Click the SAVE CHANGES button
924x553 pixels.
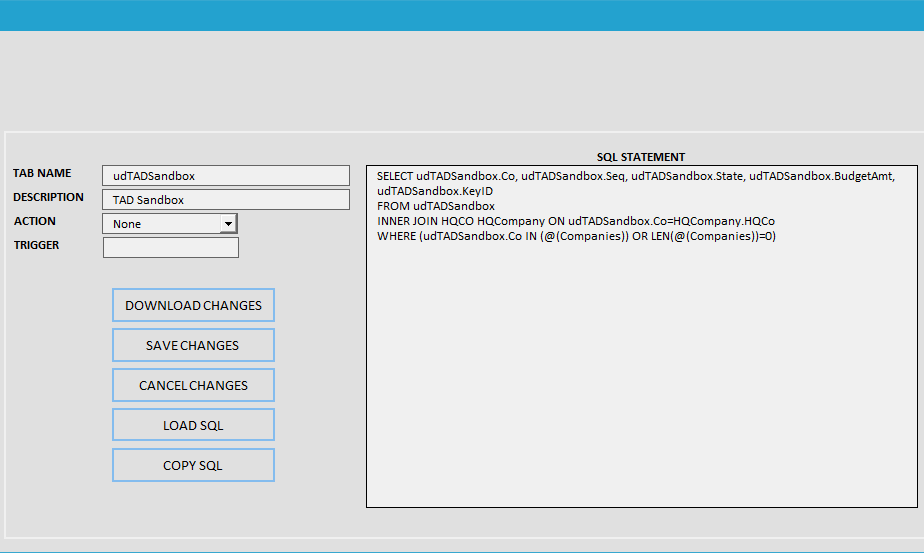tap(193, 345)
